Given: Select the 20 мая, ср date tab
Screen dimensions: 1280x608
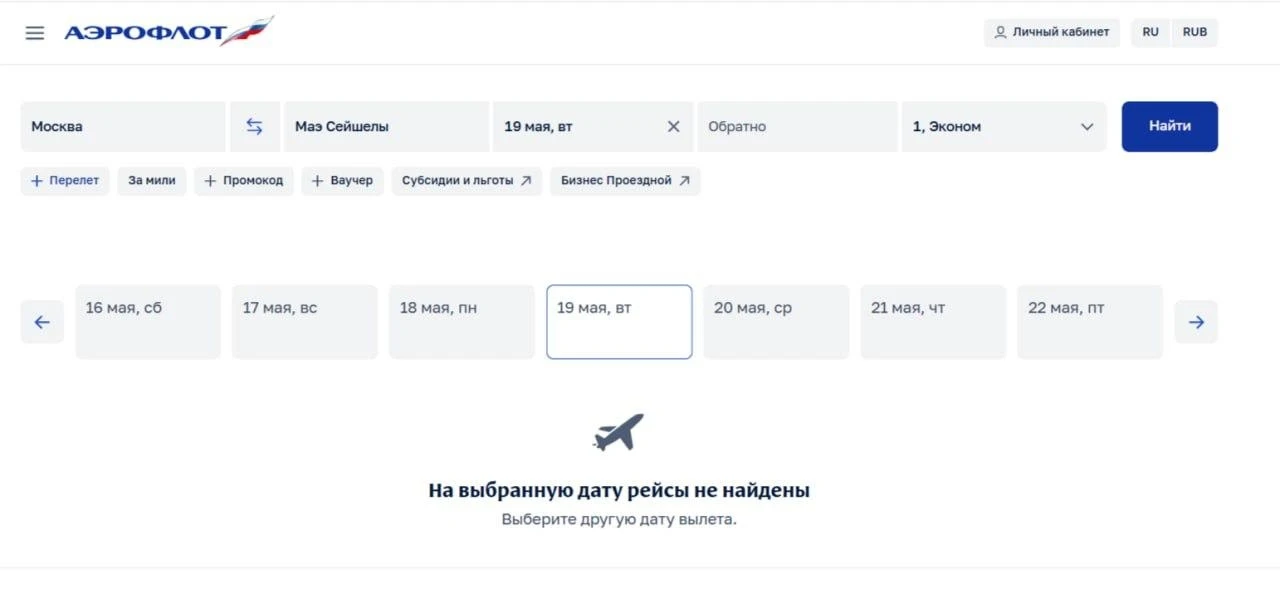Looking at the screenshot, I should tap(776, 322).
